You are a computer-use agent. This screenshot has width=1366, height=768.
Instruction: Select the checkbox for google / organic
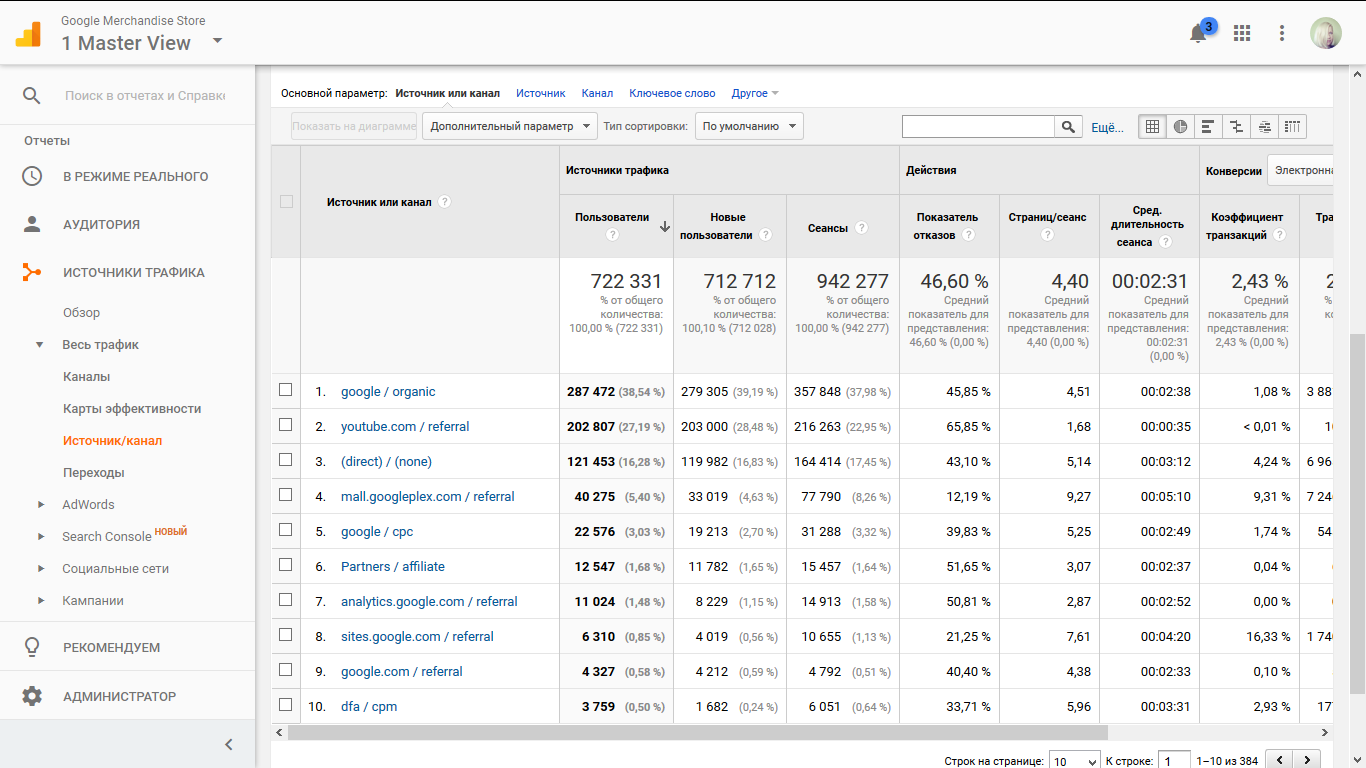tap(286, 391)
